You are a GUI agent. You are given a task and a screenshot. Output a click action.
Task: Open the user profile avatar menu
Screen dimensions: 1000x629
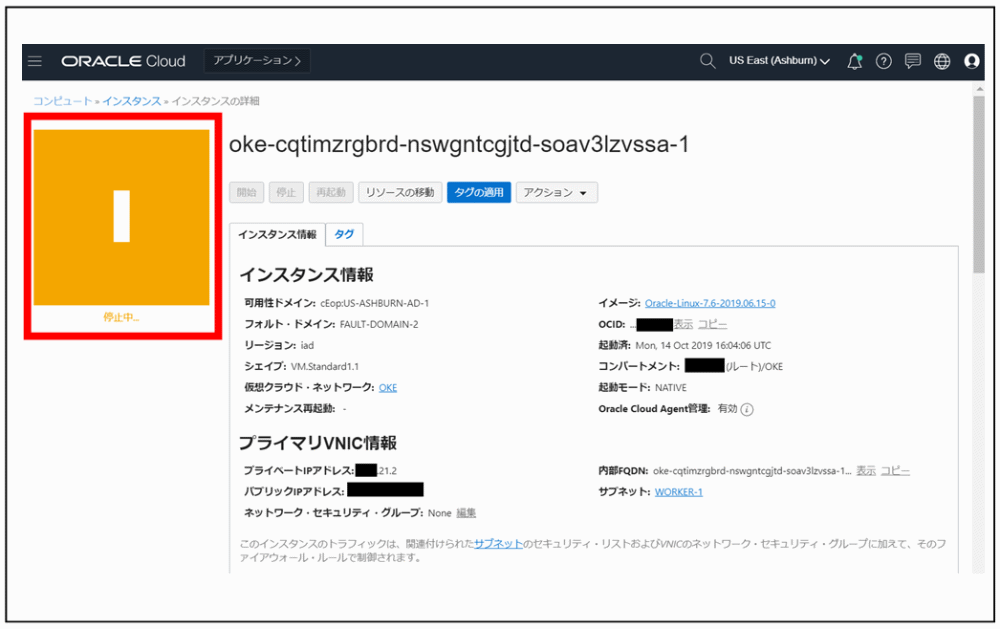[971, 61]
